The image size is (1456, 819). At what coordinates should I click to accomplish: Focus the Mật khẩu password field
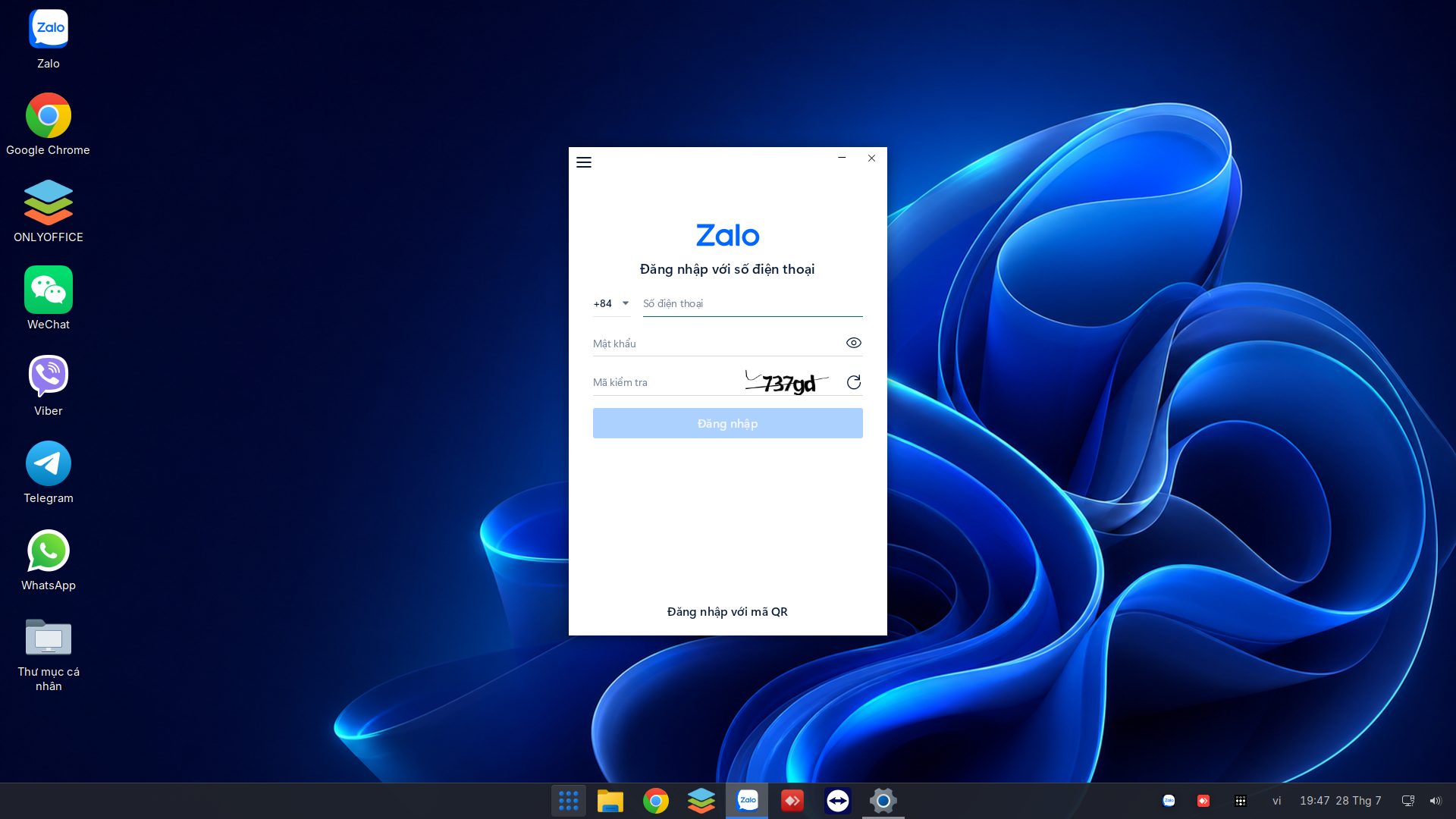717,344
